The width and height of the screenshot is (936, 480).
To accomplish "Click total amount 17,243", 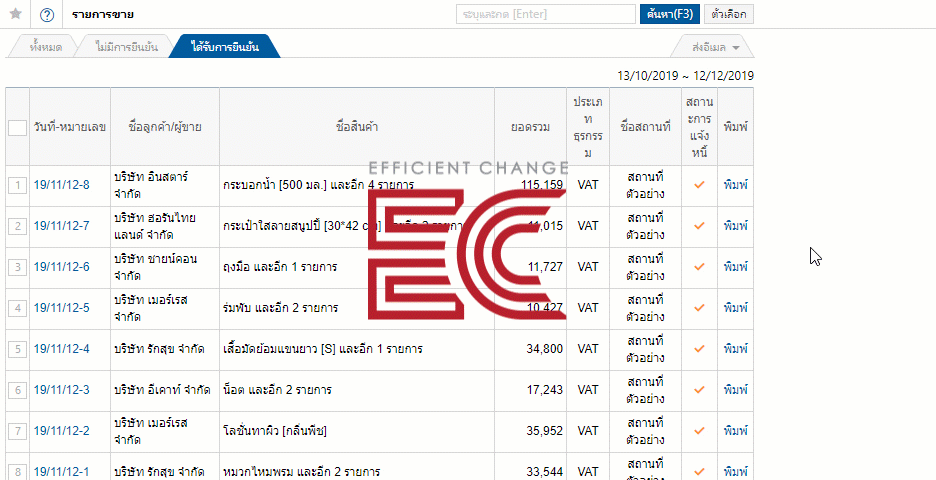I will [544, 390].
